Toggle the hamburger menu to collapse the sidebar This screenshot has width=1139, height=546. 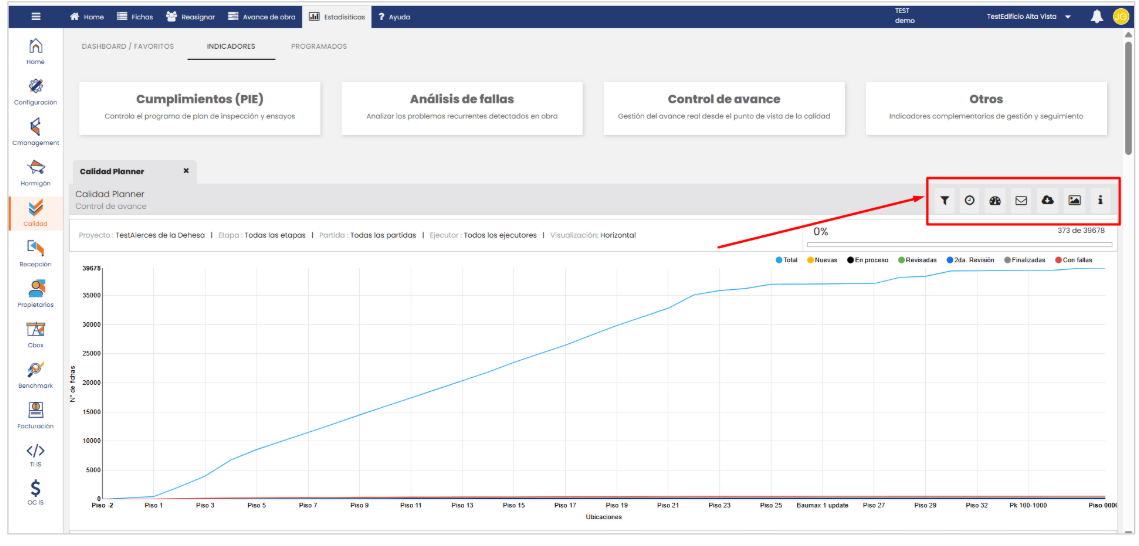pyautogui.click(x=36, y=17)
